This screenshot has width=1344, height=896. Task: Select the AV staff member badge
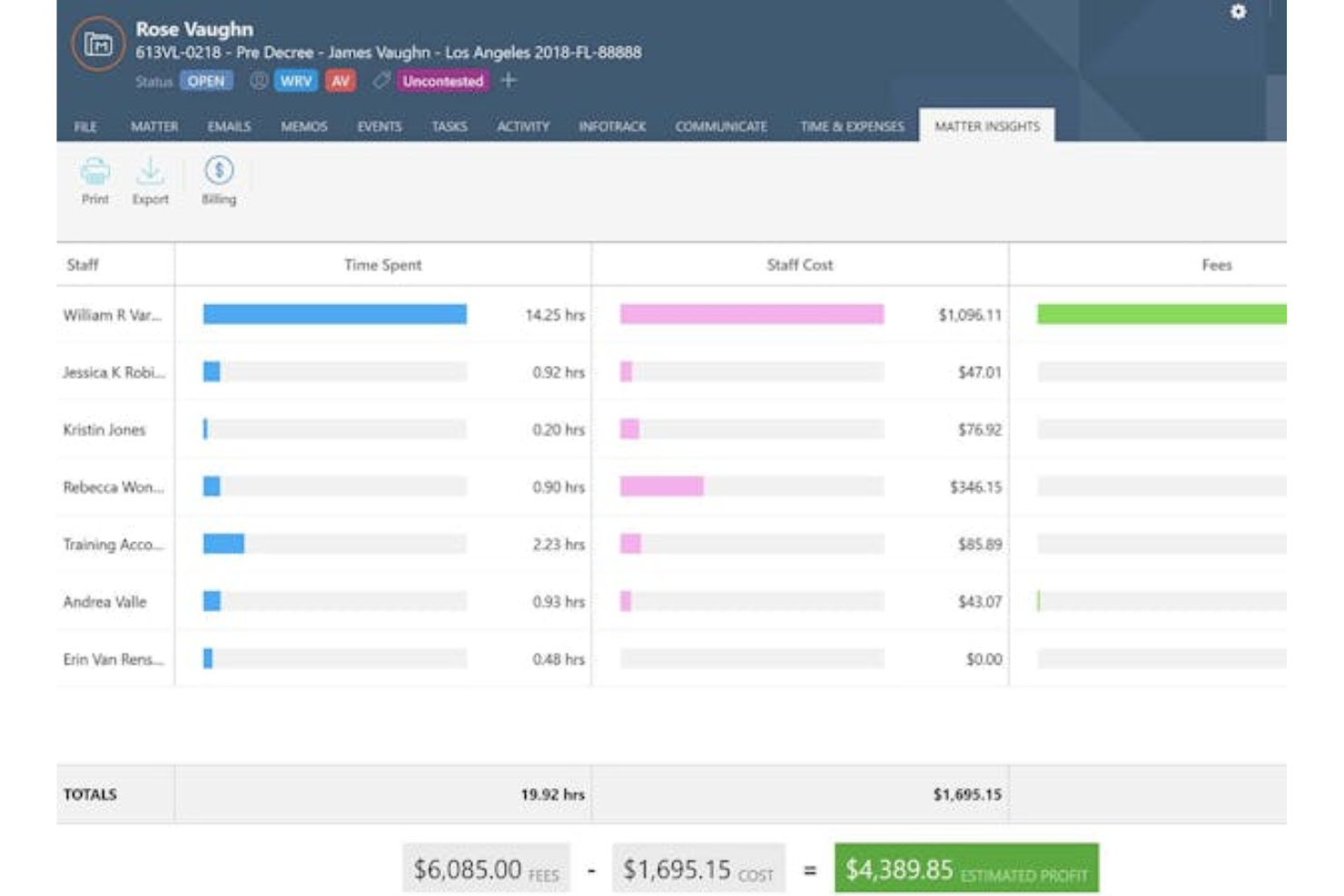[340, 81]
